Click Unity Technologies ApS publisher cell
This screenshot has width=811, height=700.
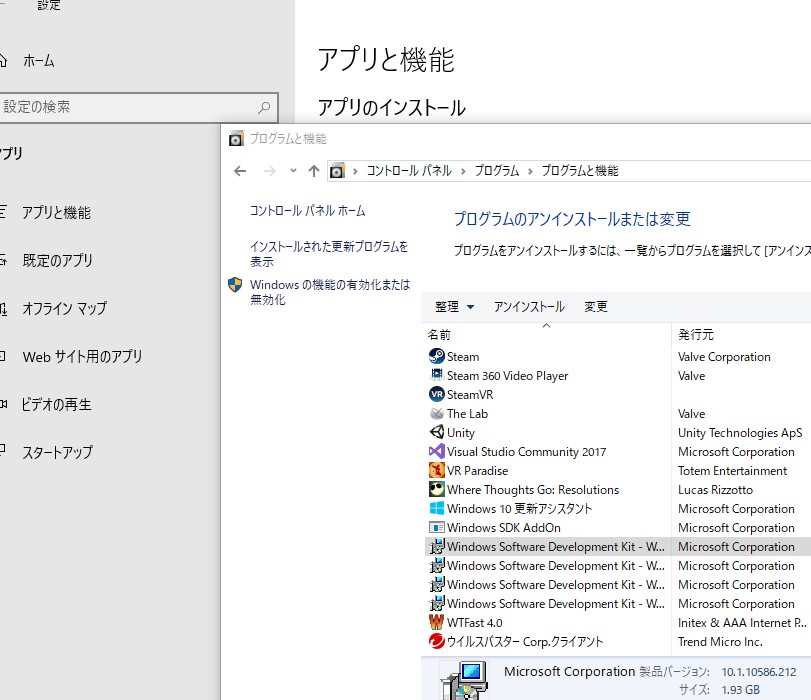pyautogui.click(x=740, y=433)
